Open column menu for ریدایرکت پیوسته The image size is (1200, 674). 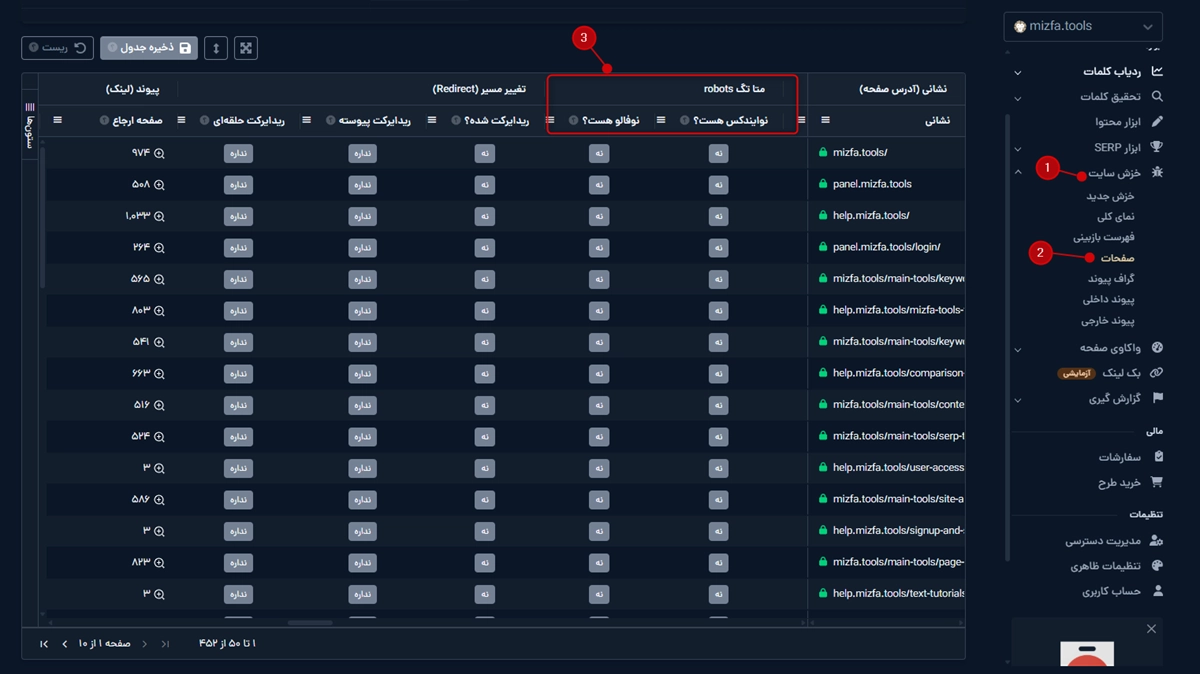pyautogui.click(x=306, y=120)
